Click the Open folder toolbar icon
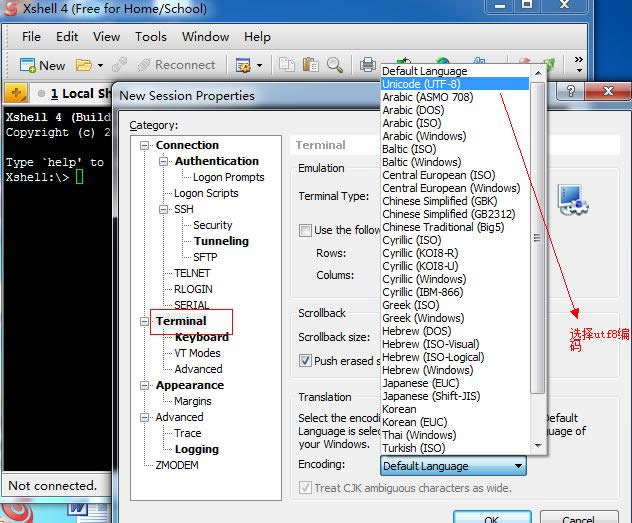Viewport: 632px width, 523px height. tap(84, 65)
